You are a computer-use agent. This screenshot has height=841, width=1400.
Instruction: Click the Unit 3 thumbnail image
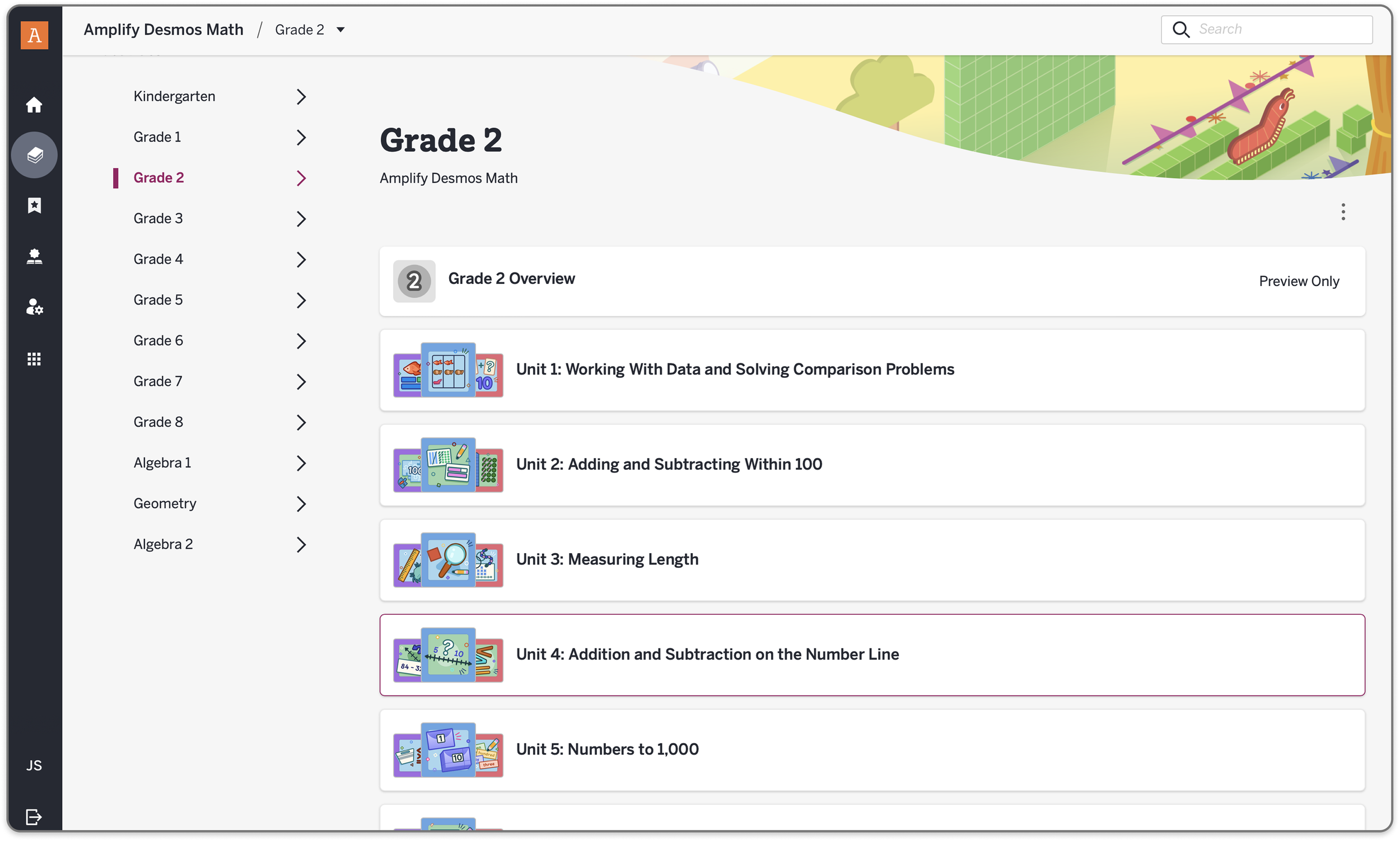click(x=449, y=560)
